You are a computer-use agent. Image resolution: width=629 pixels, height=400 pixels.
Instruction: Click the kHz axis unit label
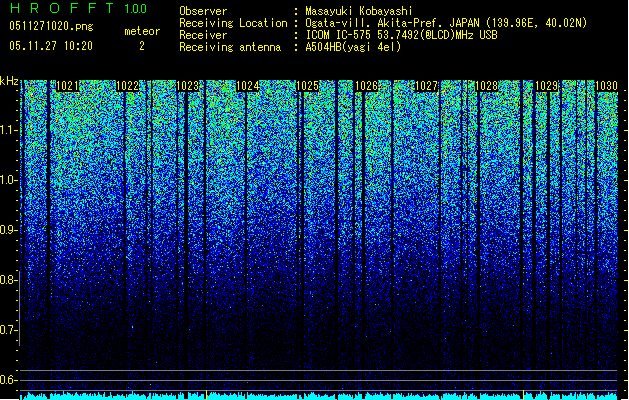coord(9,81)
